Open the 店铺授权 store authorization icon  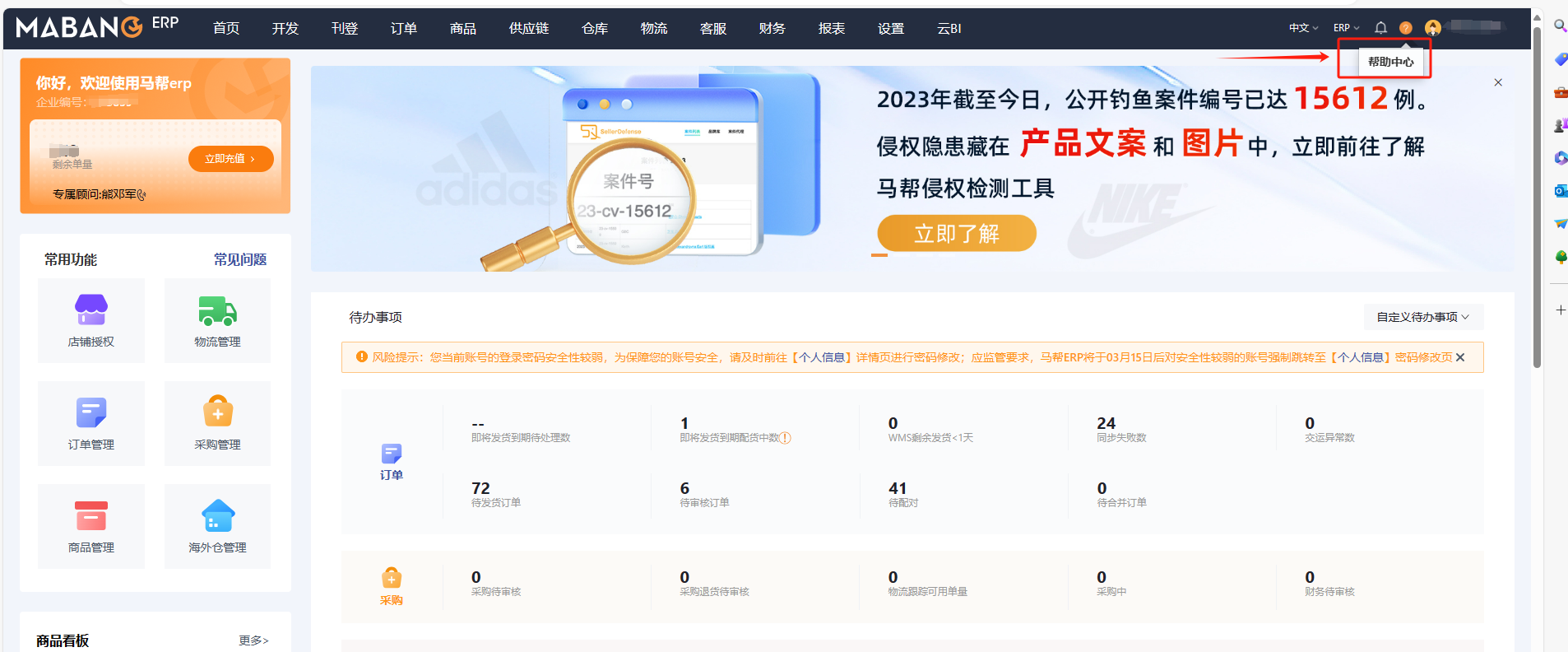click(x=91, y=310)
